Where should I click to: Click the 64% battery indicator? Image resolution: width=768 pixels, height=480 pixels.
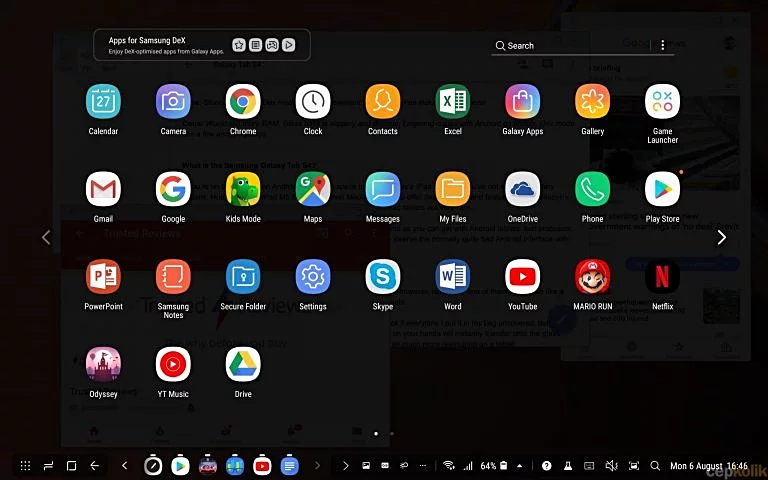point(494,466)
